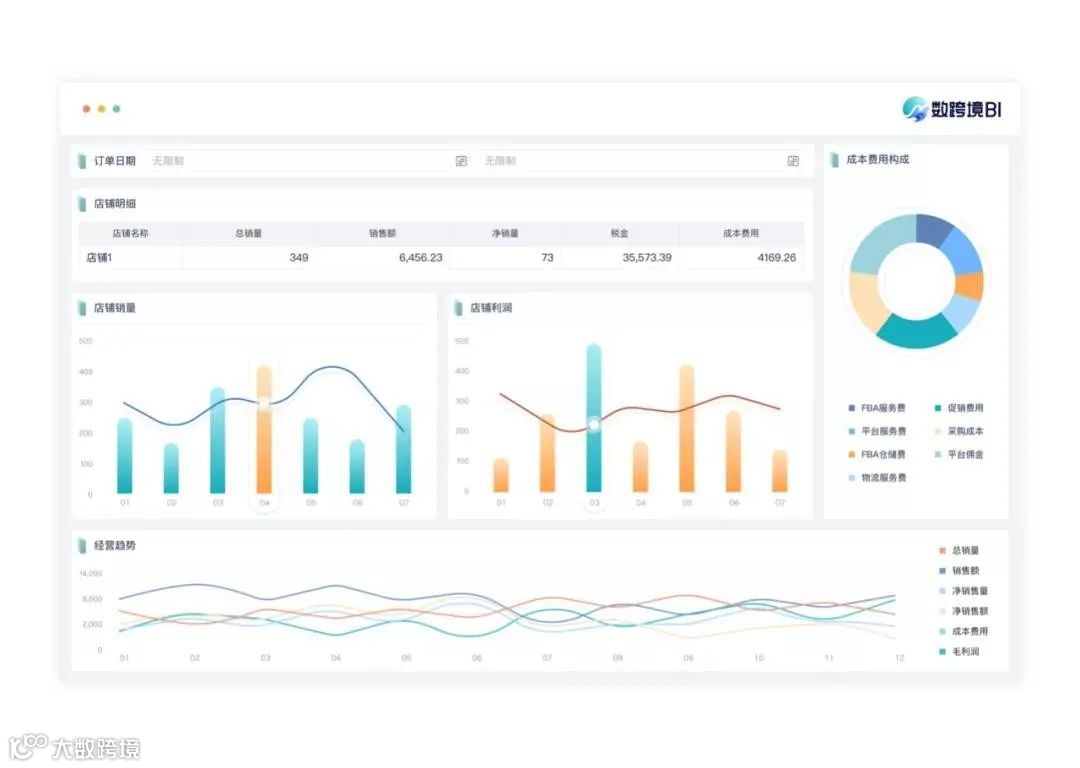The image size is (1080, 768).
Task: Select the orange donut segment
Action: pos(970,286)
